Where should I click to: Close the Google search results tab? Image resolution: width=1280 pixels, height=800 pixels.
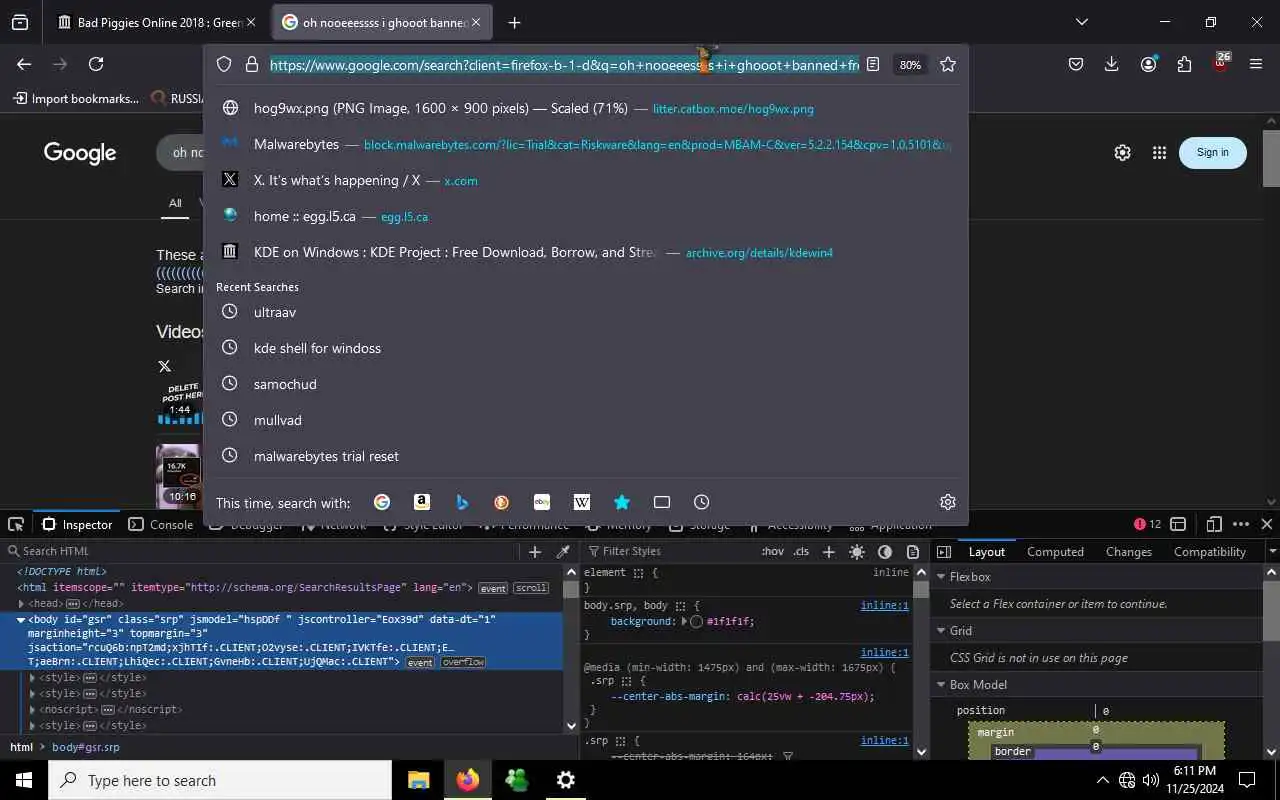click(476, 22)
